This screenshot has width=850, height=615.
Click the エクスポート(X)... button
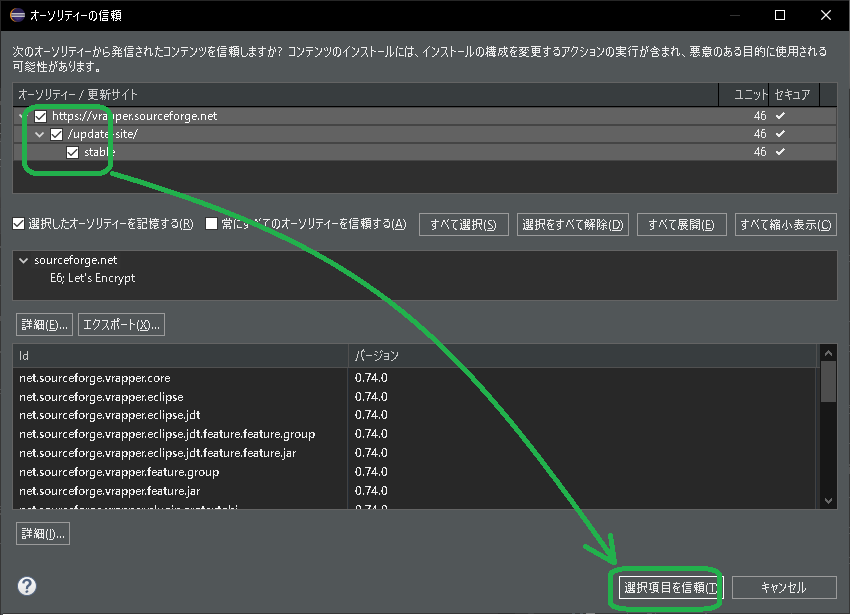tap(121, 324)
